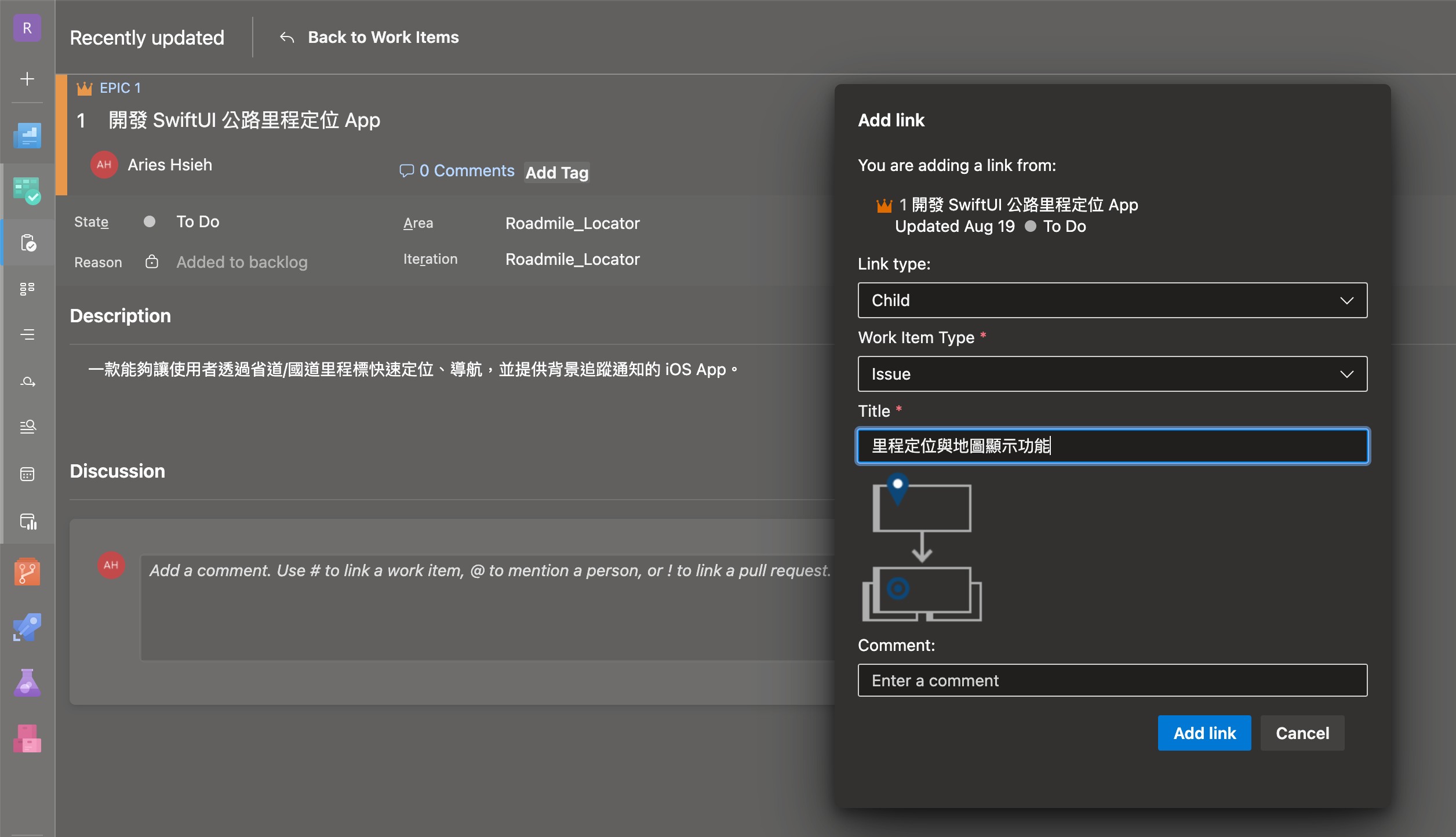Expand the Work Item Type Issue dropdown

[1112, 374]
